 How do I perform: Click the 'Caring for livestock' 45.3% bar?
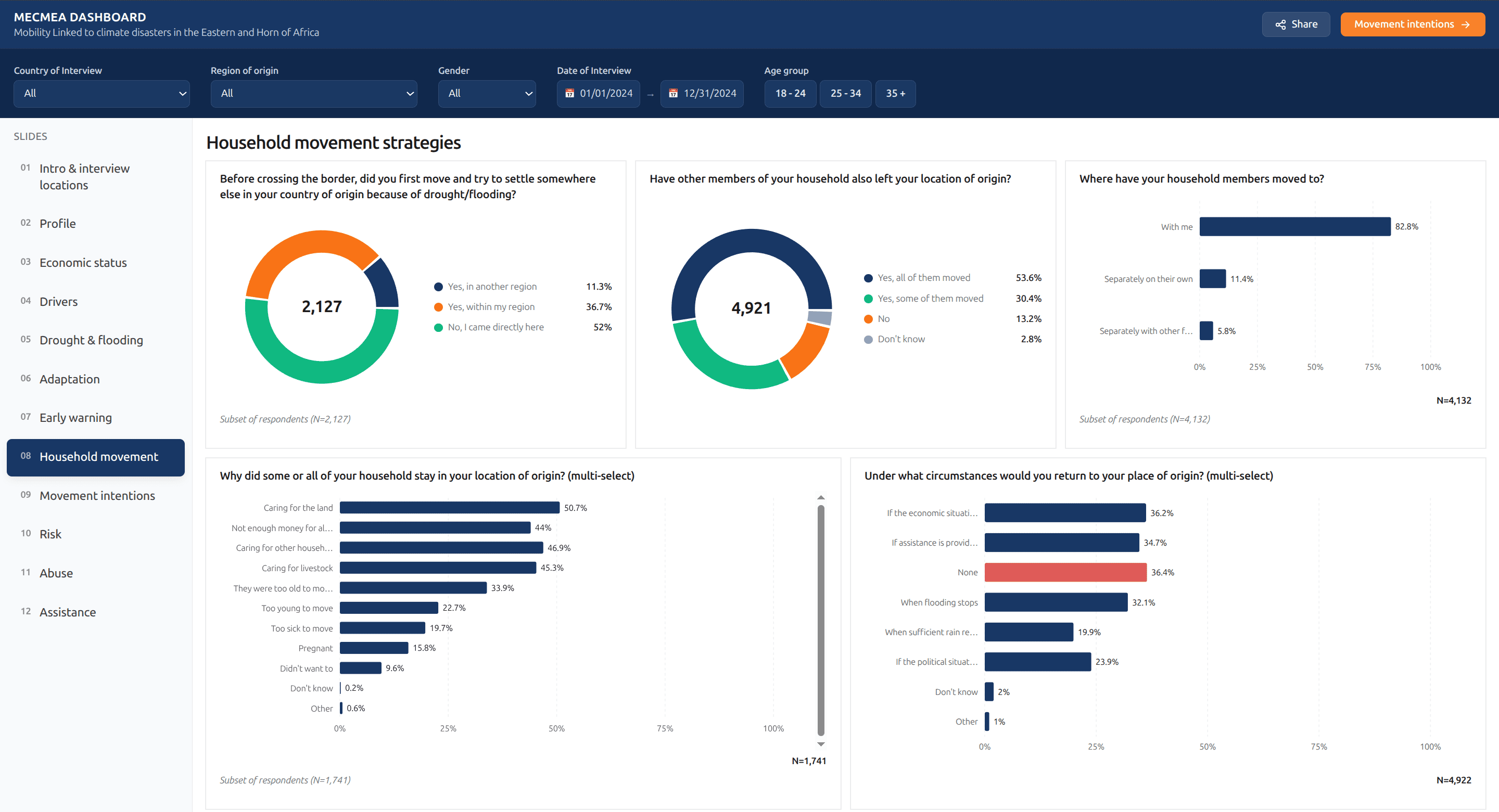(438, 568)
